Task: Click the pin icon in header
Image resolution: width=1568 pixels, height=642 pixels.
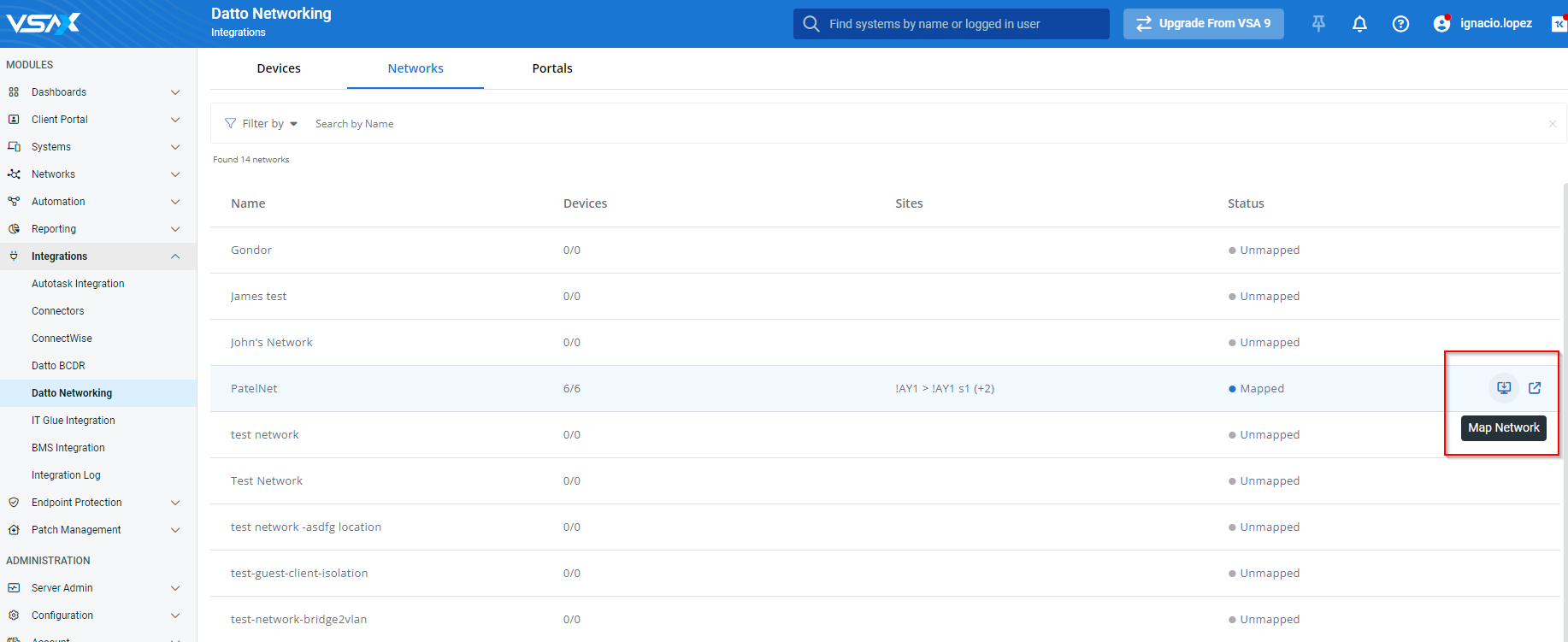Action: [1318, 24]
